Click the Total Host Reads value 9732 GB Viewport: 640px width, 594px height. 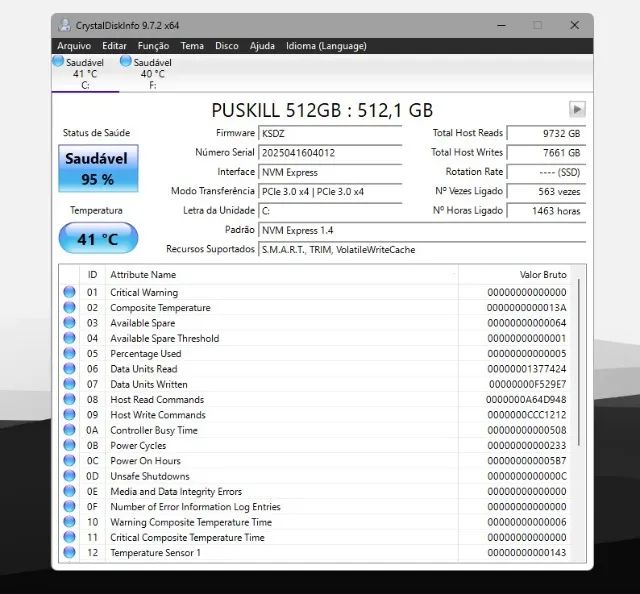pyautogui.click(x=546, y=133)
